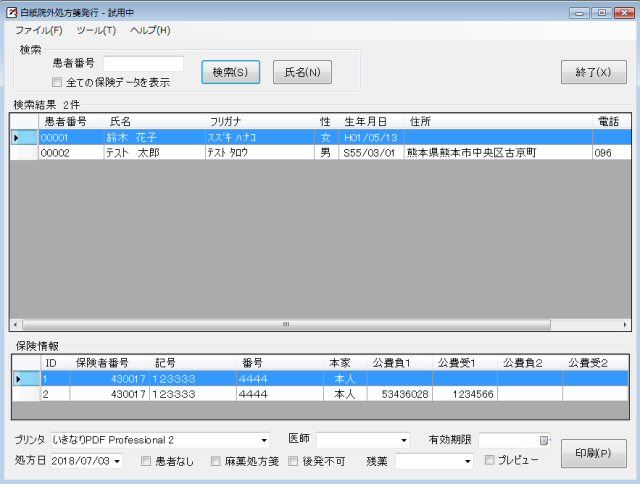This screenshot has width=640, height=484.
Task: Click row selector arrow of patient 00001
Action: pyautogui.click(x=24, y=137)
